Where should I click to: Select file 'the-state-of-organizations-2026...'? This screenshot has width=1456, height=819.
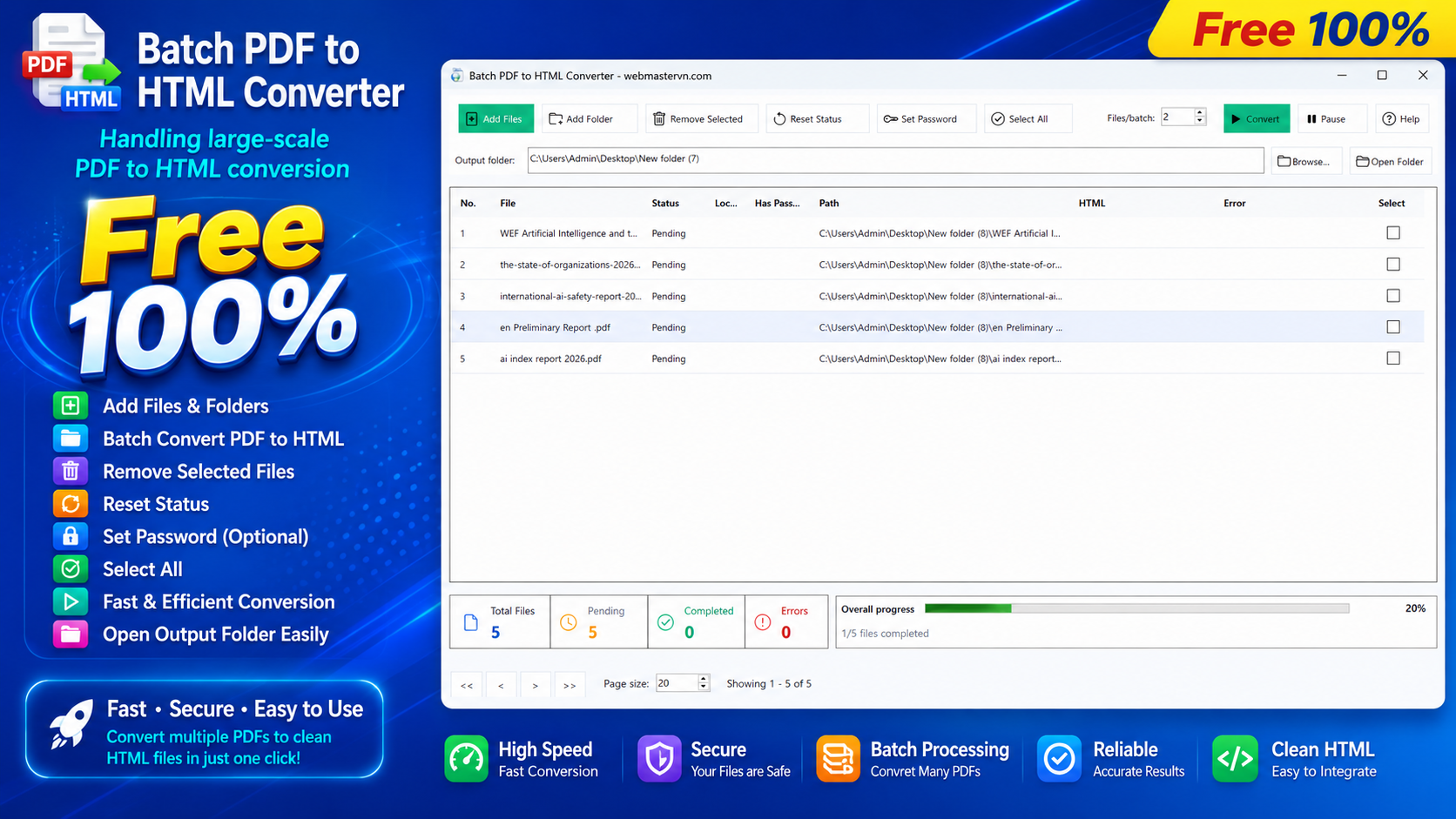click(x=570, y=265)
